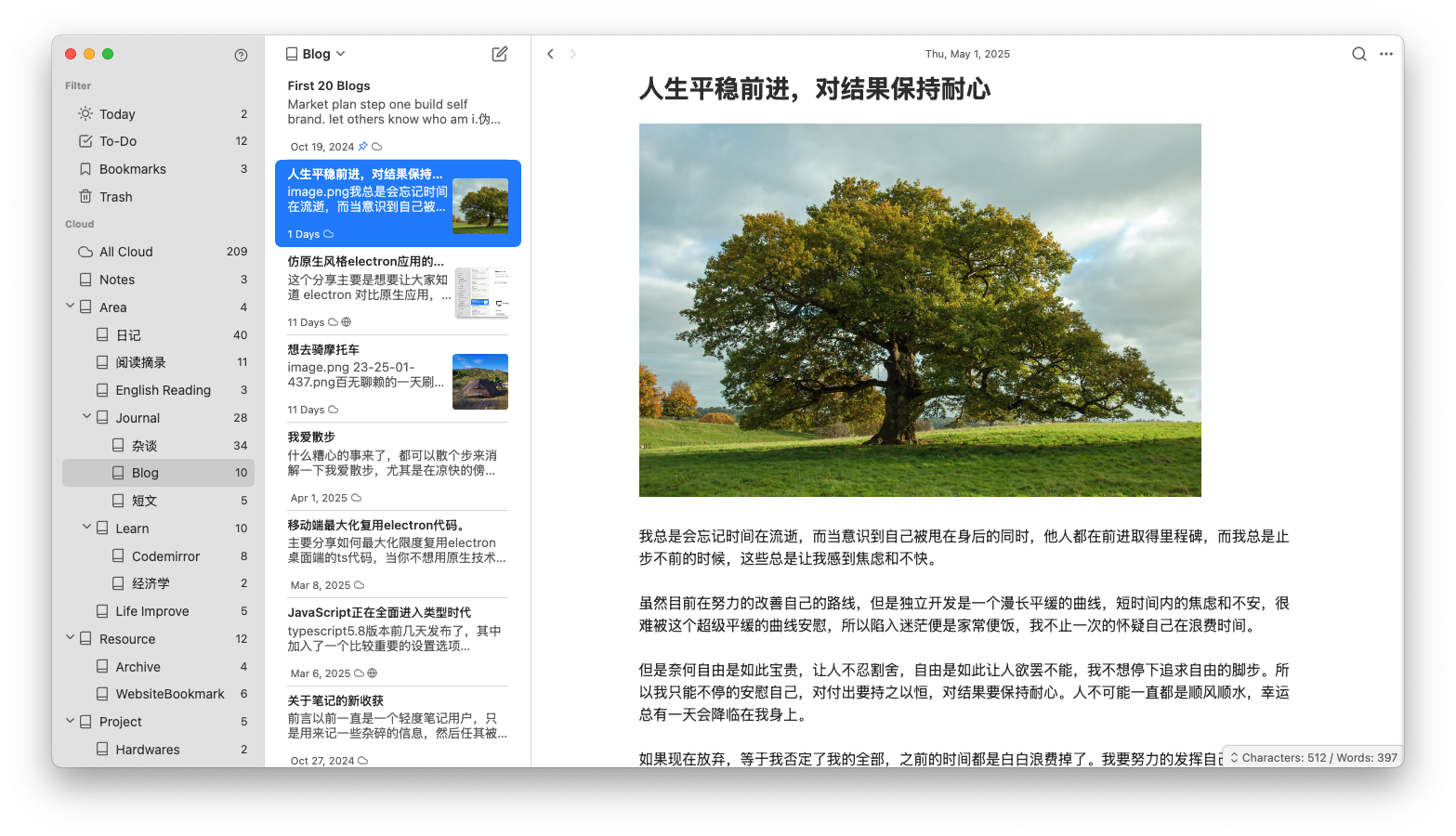Click the globe icon on 仿原生风格electron note
Image resolution: width=1456 pixels, height=836 pixels.
(x=346, y=322)
